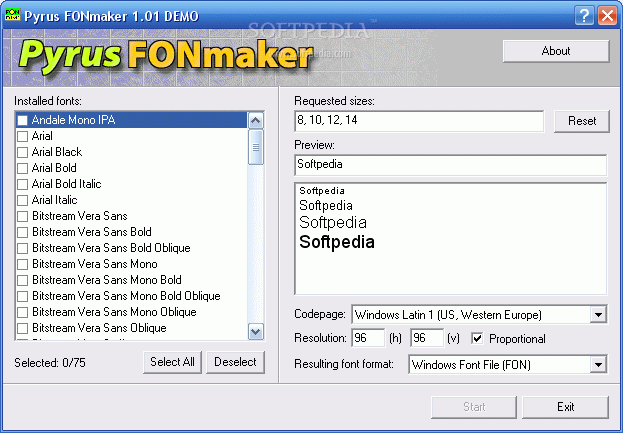Check Bitstream Vera Sans Oblique checkbox
Screen dimensions: 623x433
(x=23, y=328)
